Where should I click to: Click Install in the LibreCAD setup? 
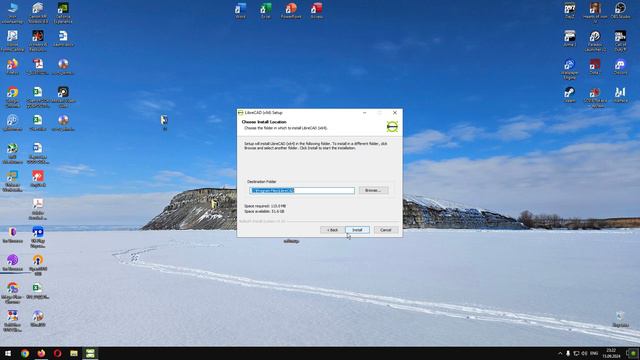(357, 230)
